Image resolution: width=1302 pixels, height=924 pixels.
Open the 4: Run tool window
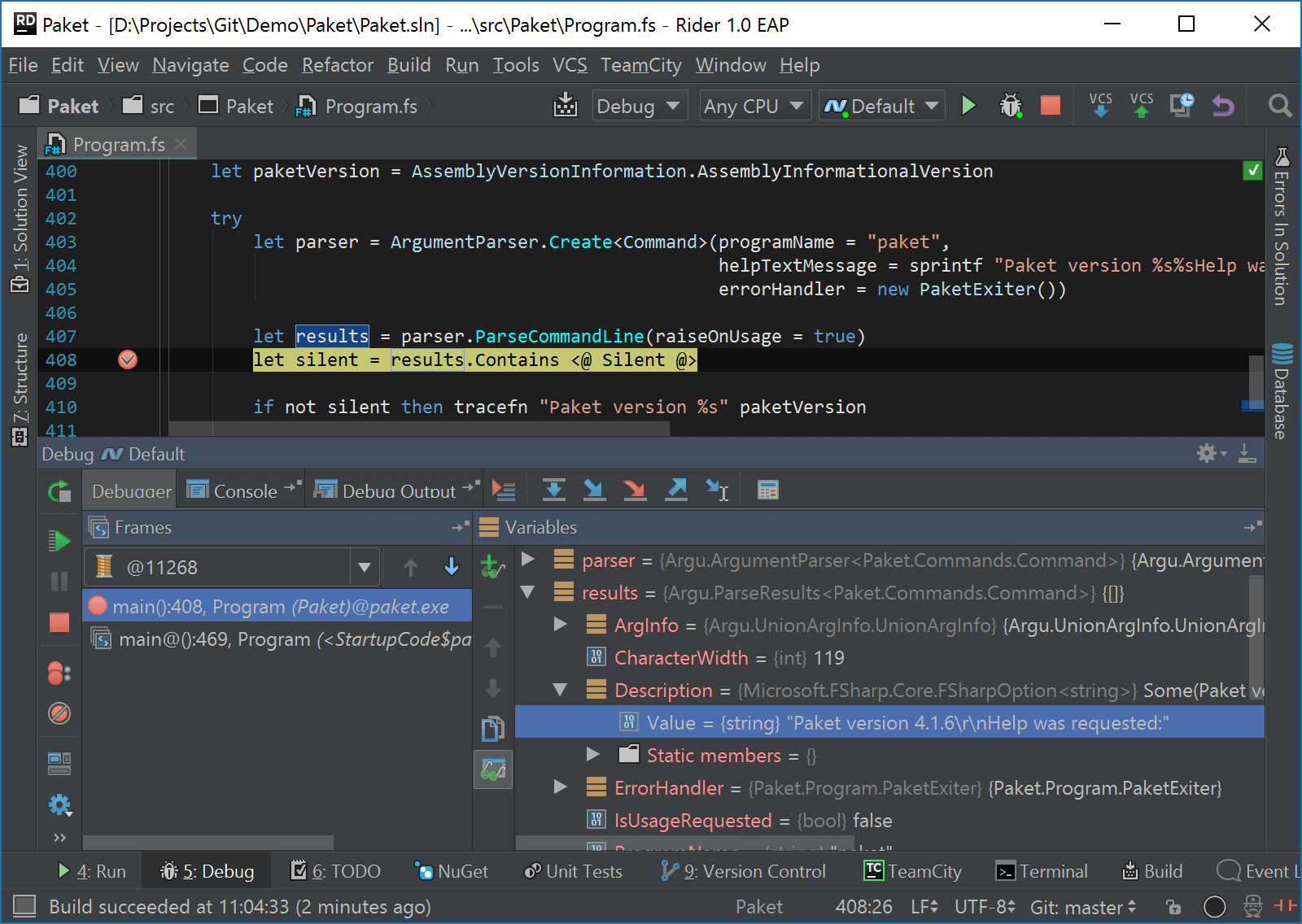91,871
